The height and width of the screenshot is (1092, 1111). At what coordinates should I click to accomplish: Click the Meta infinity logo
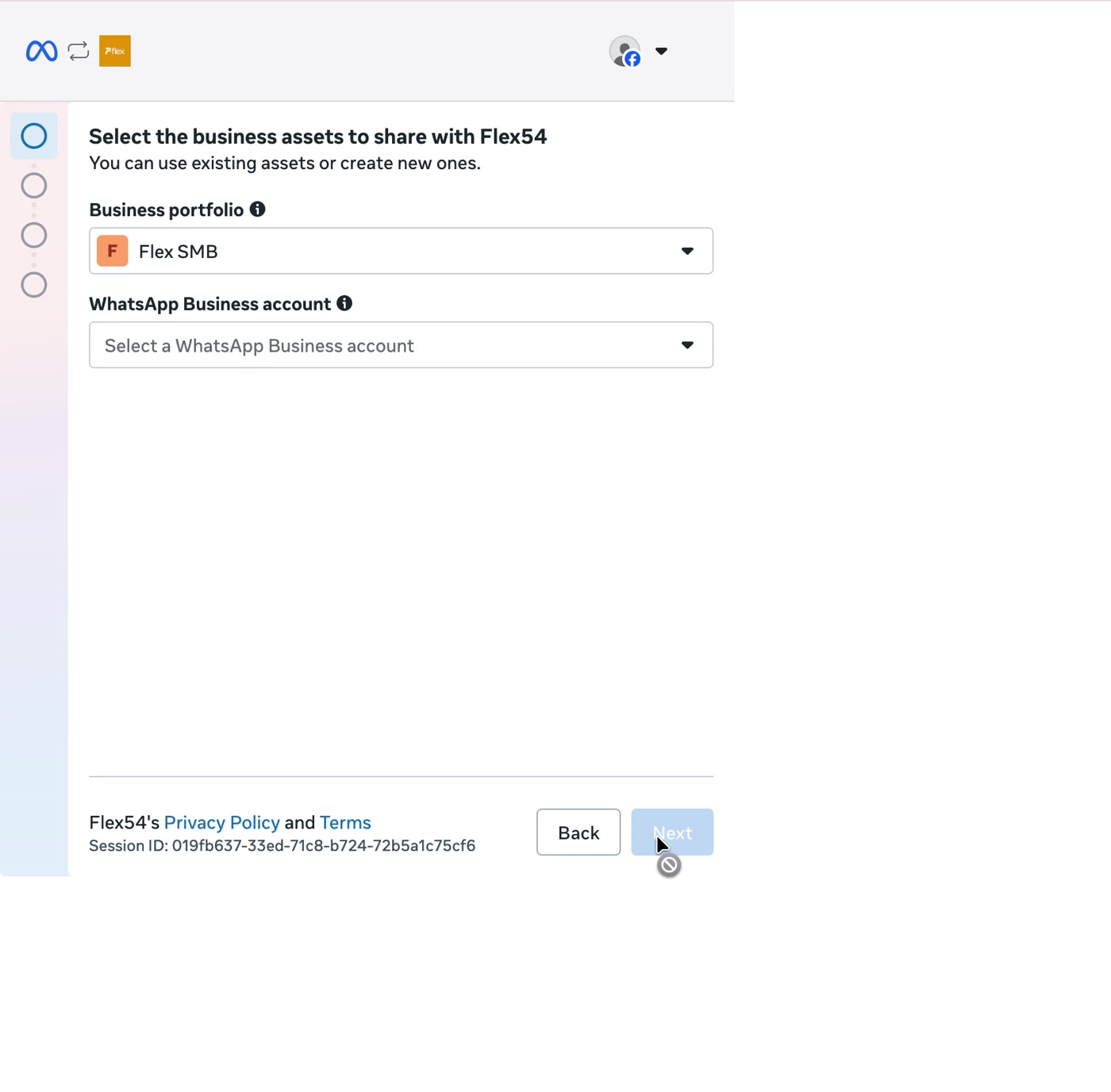[x=41, y=52]
